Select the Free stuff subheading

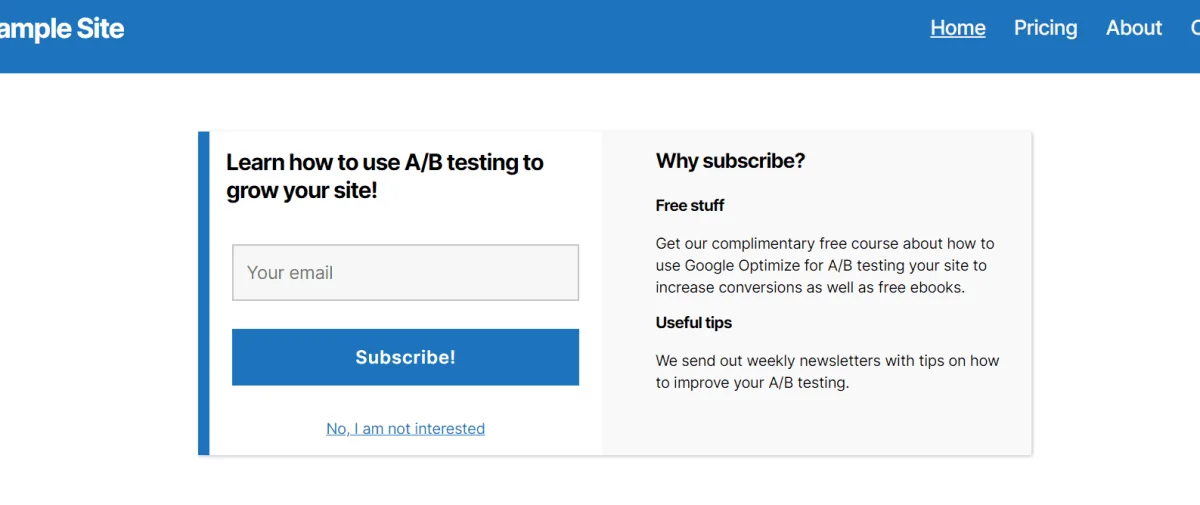pos(690,205)
